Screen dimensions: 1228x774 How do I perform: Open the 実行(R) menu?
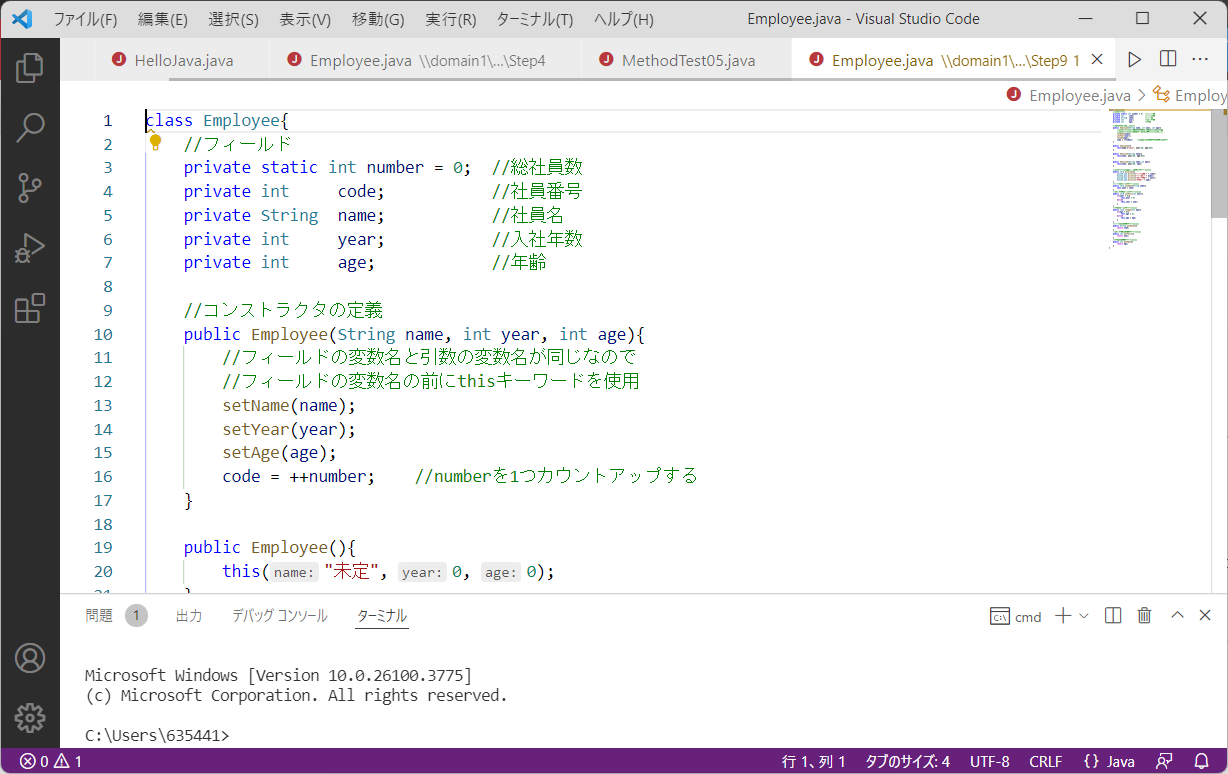tap(450, 19)
